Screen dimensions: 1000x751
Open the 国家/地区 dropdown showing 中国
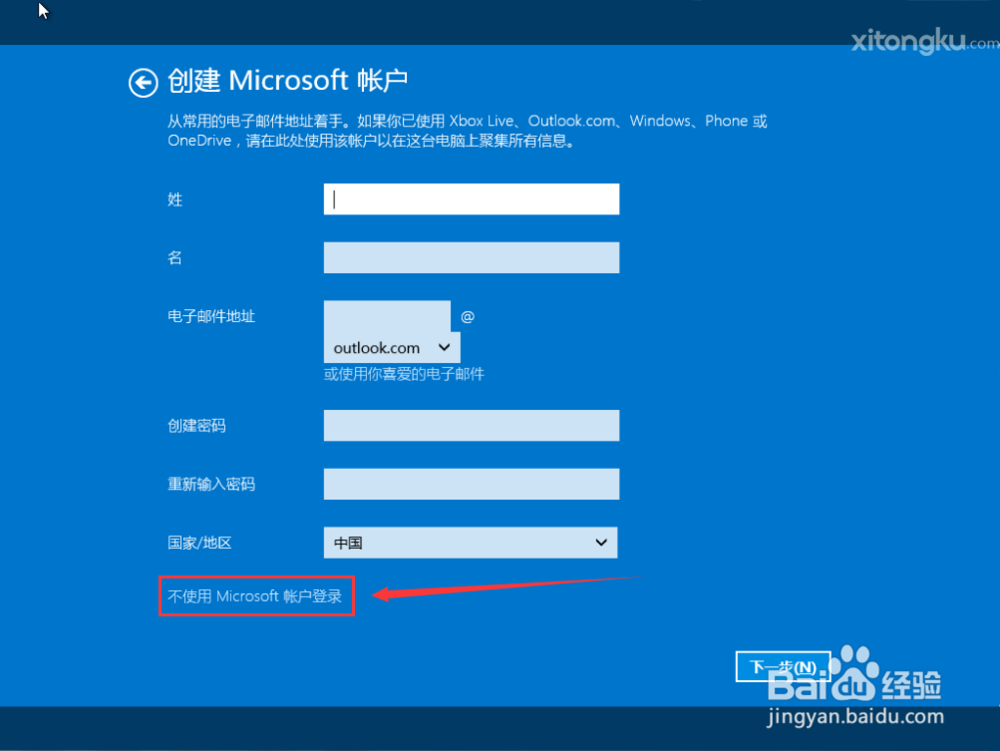[471, 543]
